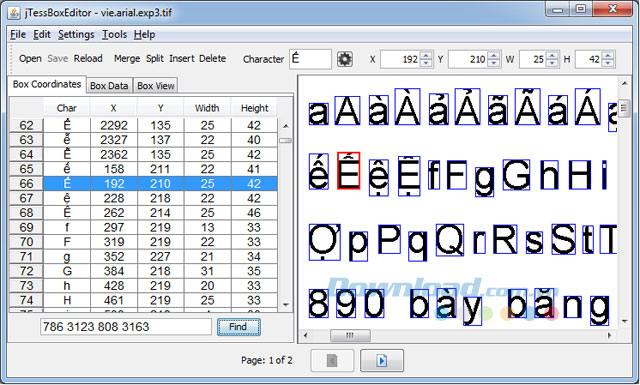Click the boxed Q glyph in image
The width and height of the screenshot is (640, 385).
[x=450, y=240]
